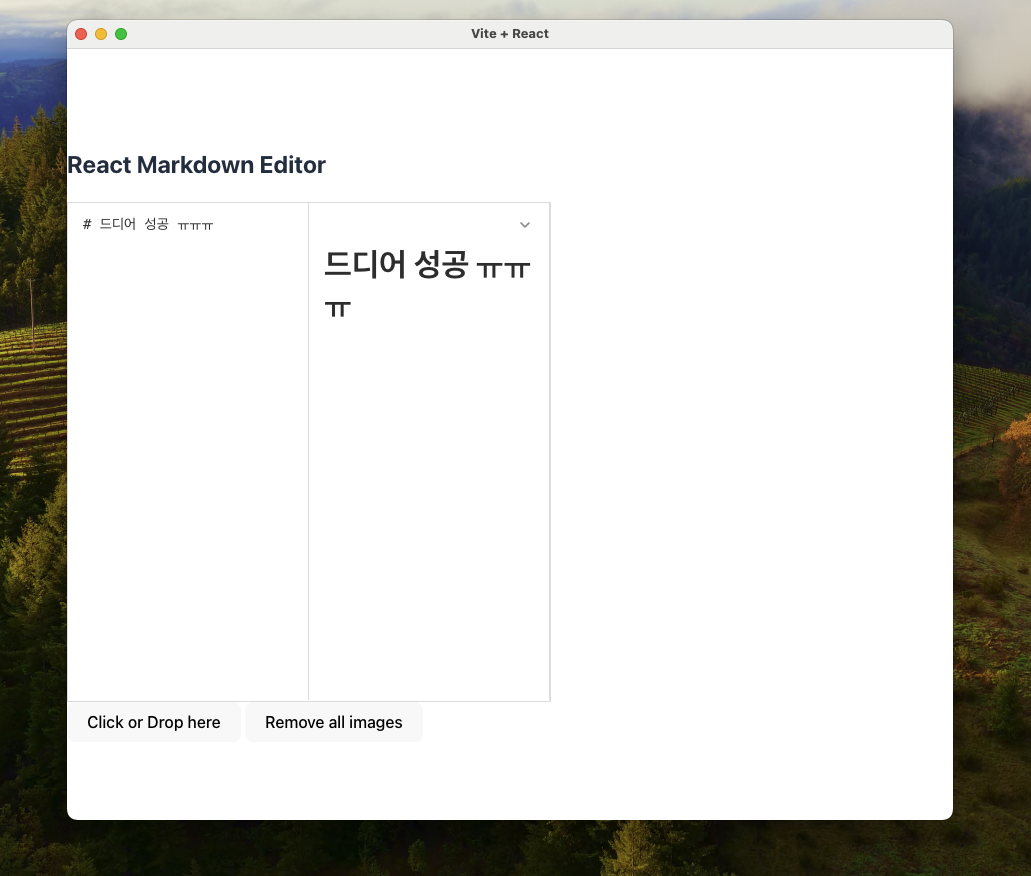Click the wrapped "ㅠ" on the preview's second line

pyautogui.click(x=338, y=308)
